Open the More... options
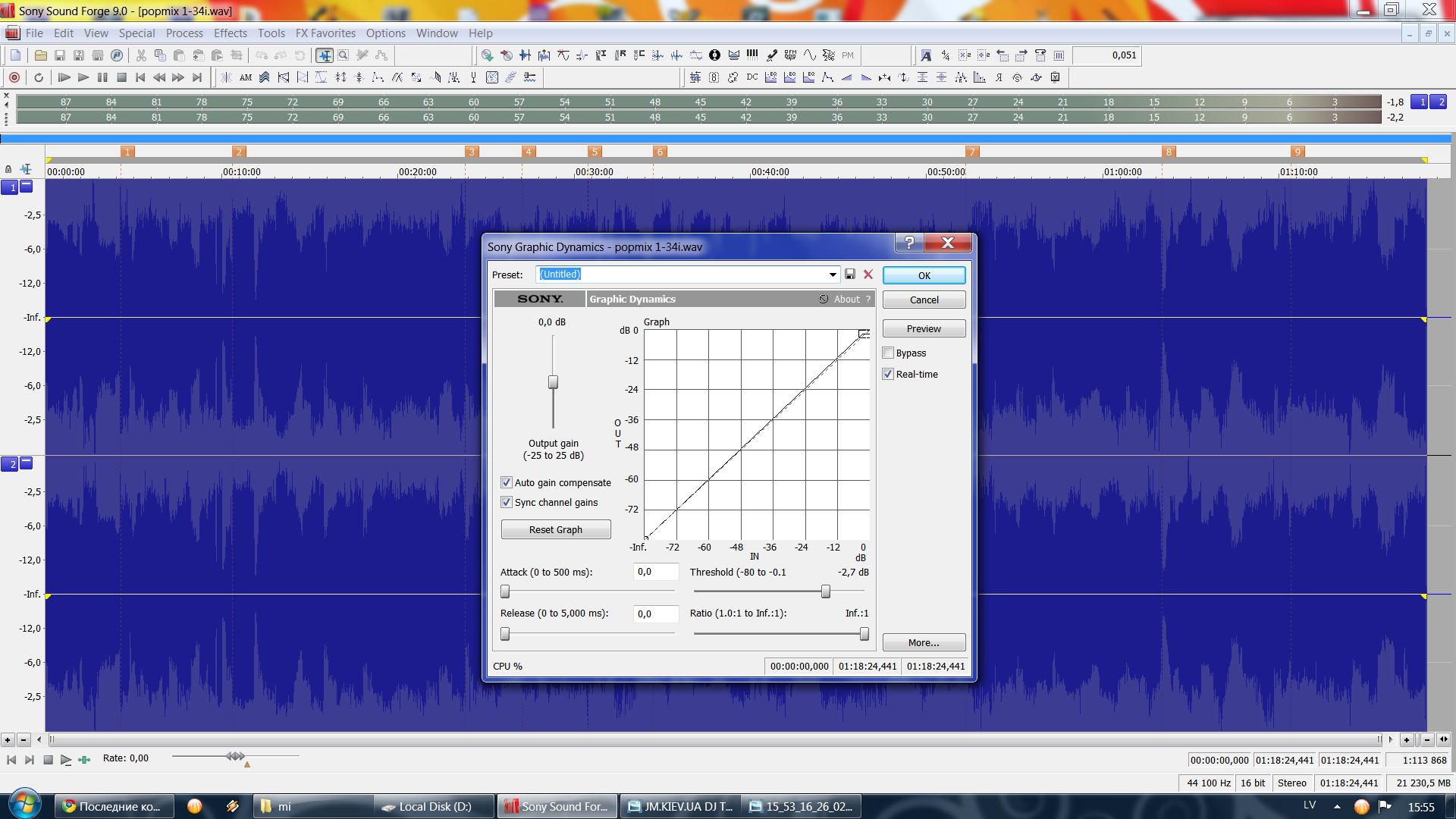Viewport: 1456px width, 819px height. pos(924,643)
